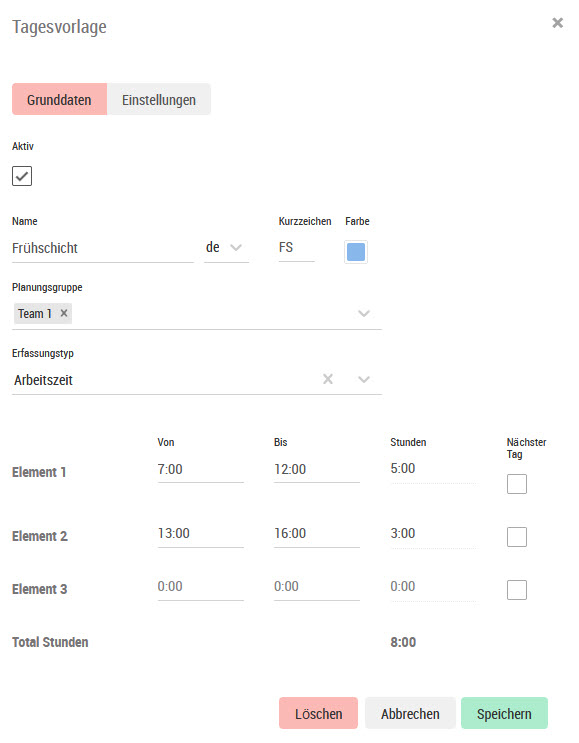Image resolution: width=579 pixels, height=743 pixels.
Task: Close the Tagesvorlage dialog with the X icon
Action: pyautogui.click(x=557, y=23)
